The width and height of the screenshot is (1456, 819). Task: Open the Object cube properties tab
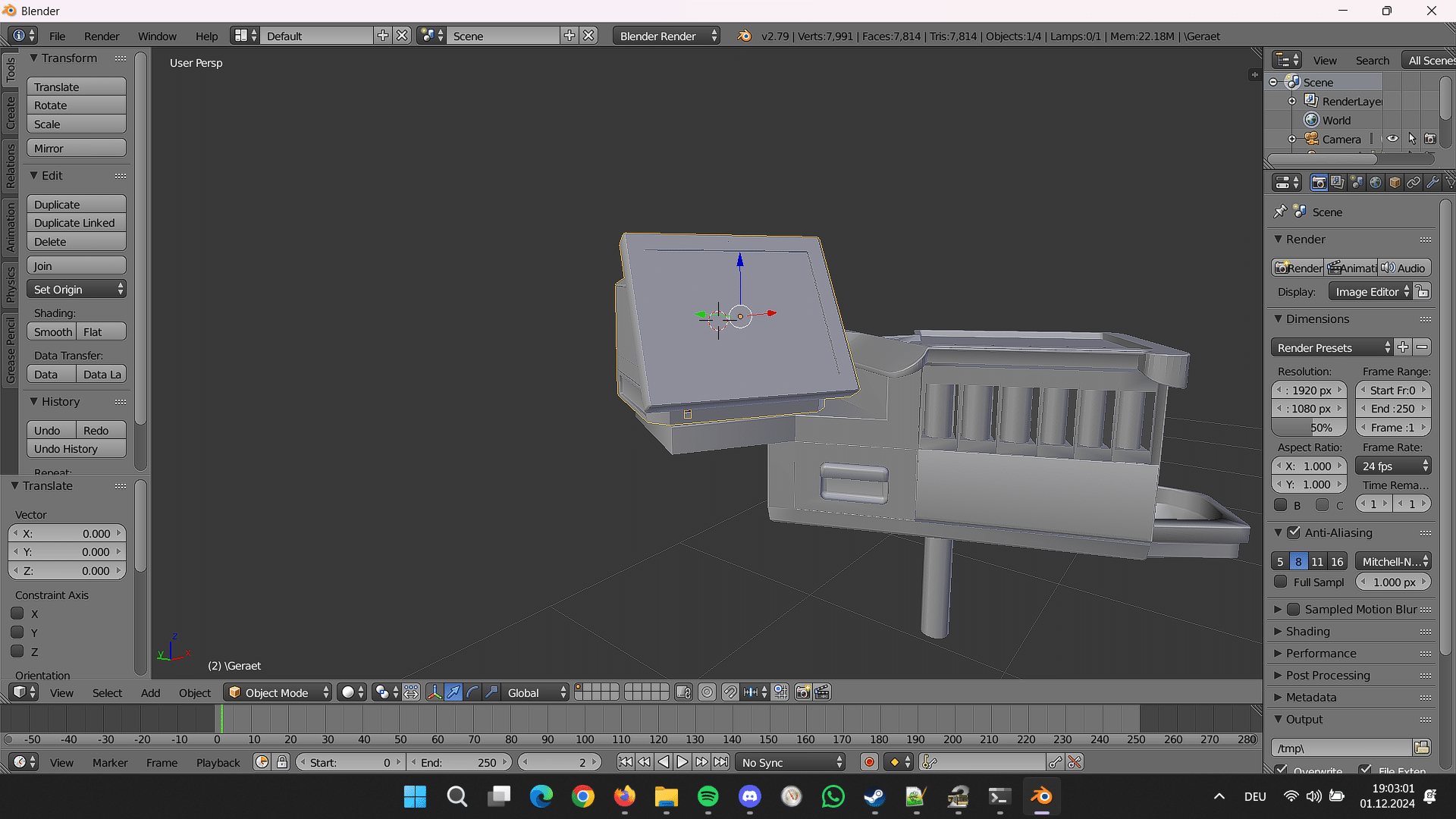pyautogui.click(x=1395, y=183)
